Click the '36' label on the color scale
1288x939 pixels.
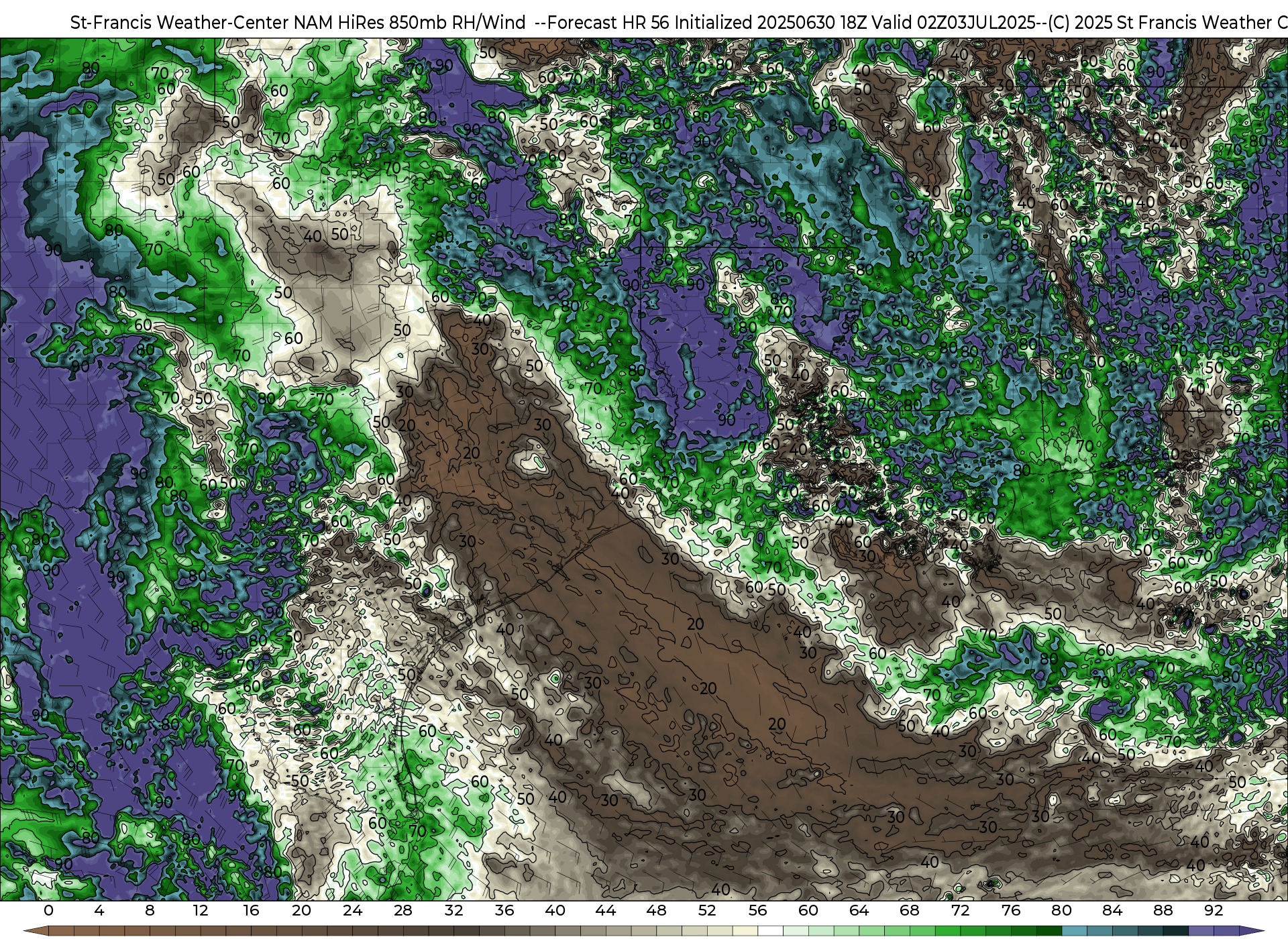(x=504, y=911)
